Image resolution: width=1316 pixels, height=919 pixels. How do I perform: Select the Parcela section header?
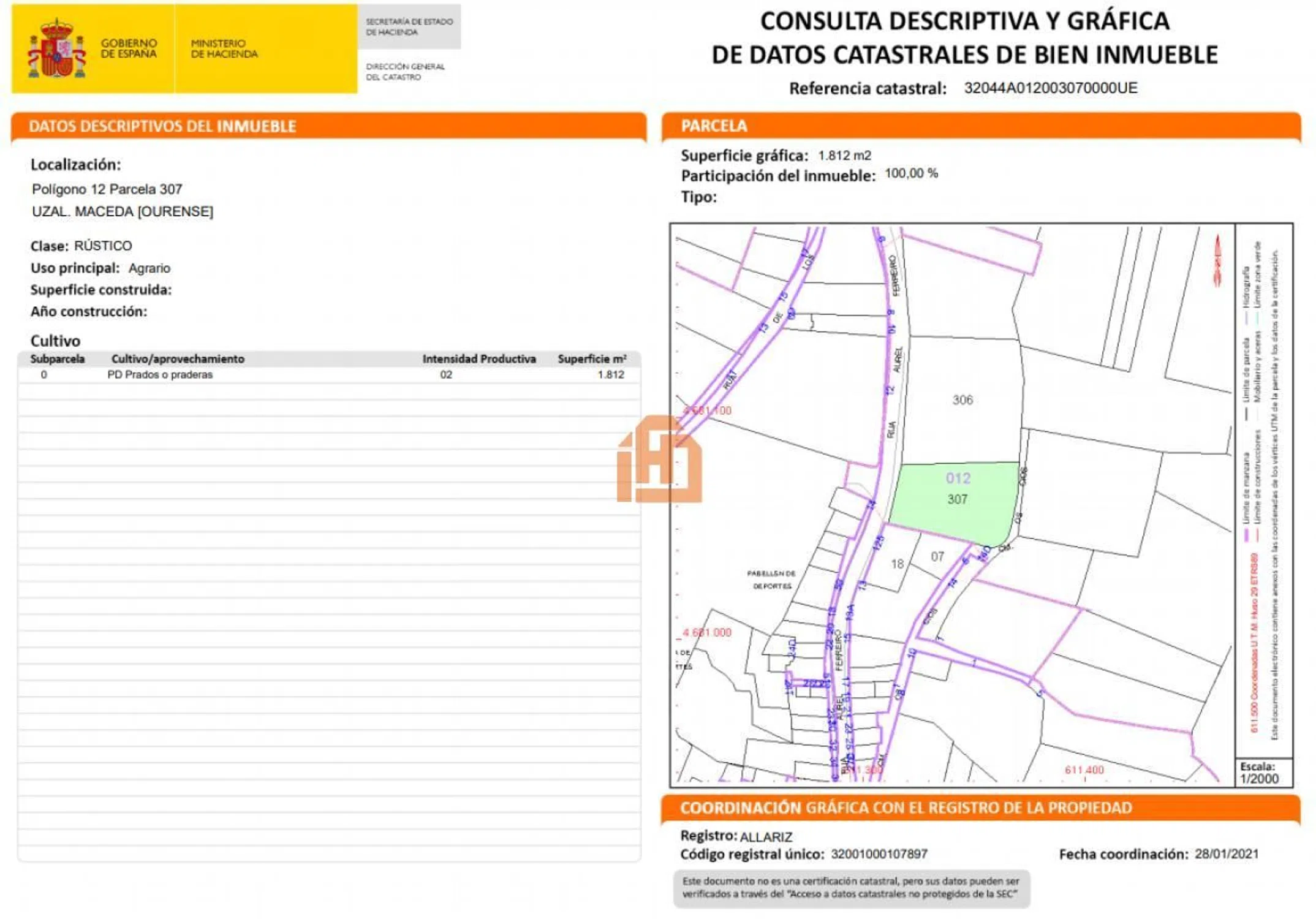(x=714, y=126)
